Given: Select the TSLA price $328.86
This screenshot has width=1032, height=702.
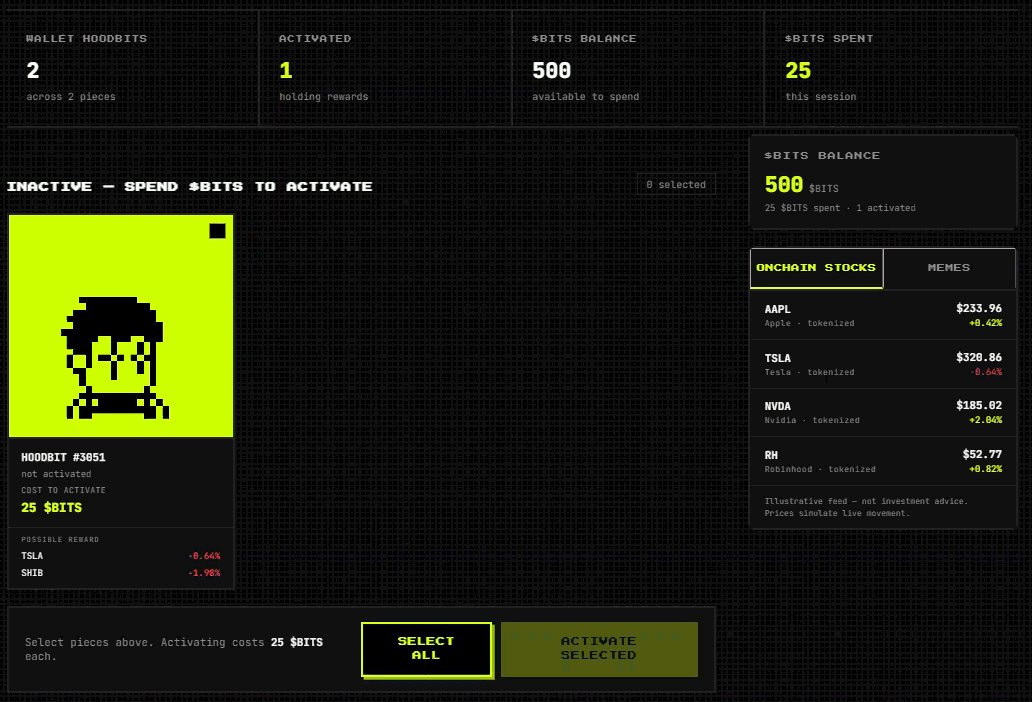Looking at the screenshot, I should coord(979,357).
